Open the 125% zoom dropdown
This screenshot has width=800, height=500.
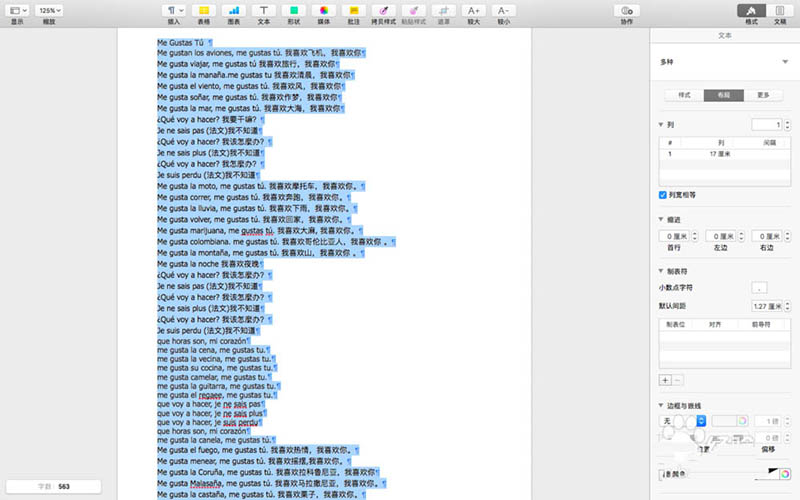pos(49,11)
